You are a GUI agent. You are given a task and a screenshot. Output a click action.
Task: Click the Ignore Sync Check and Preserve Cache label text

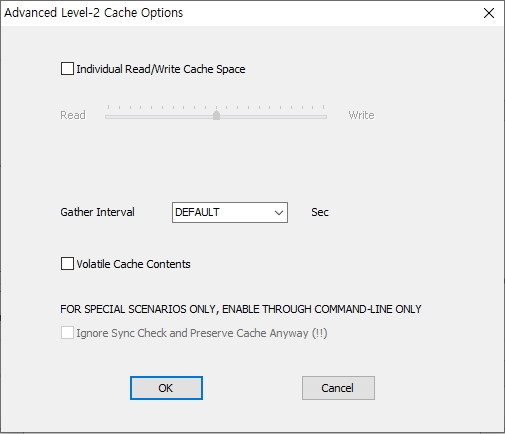point(202,333)
